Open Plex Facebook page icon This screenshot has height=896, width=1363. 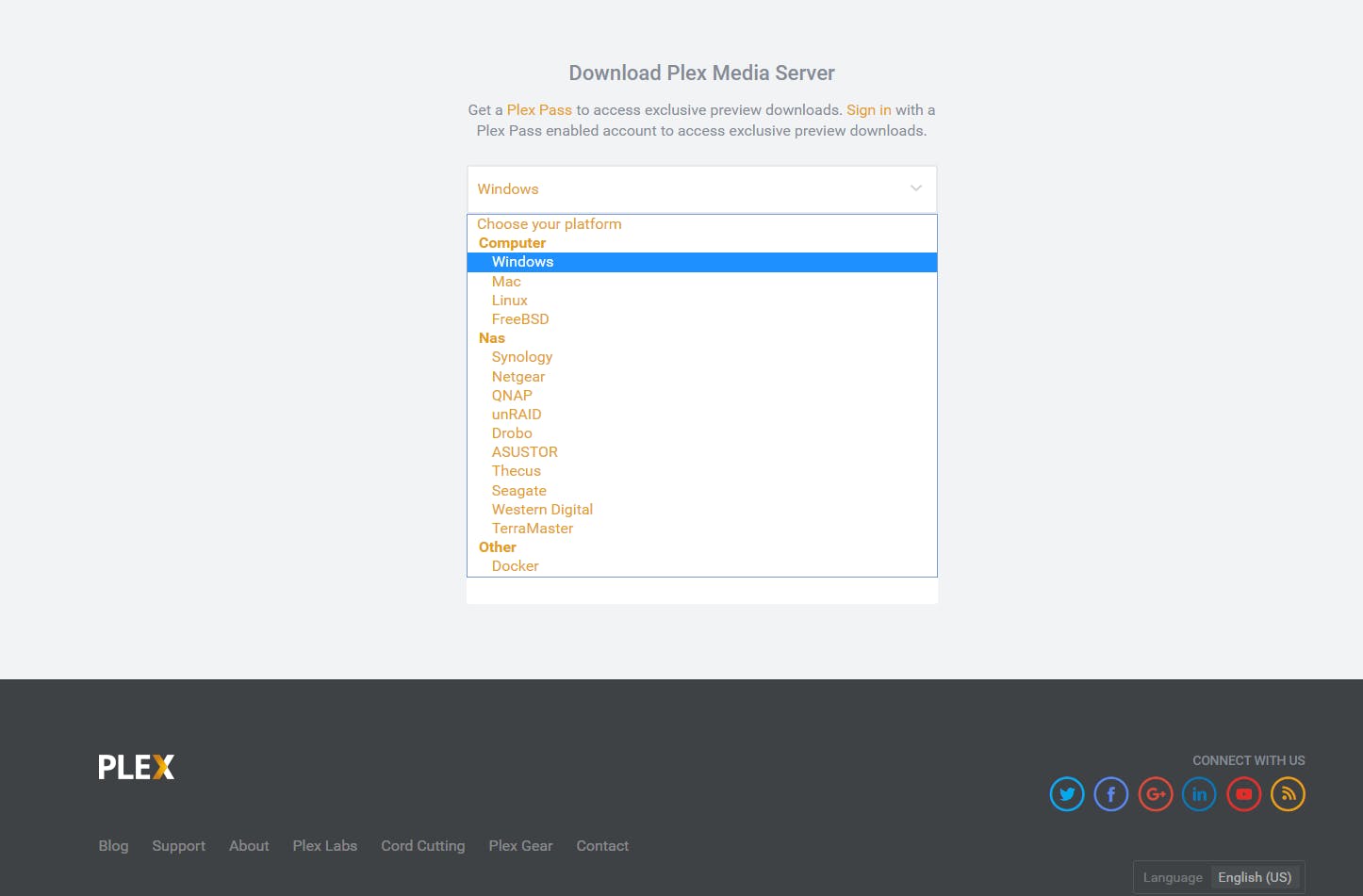pos(1111,794)
